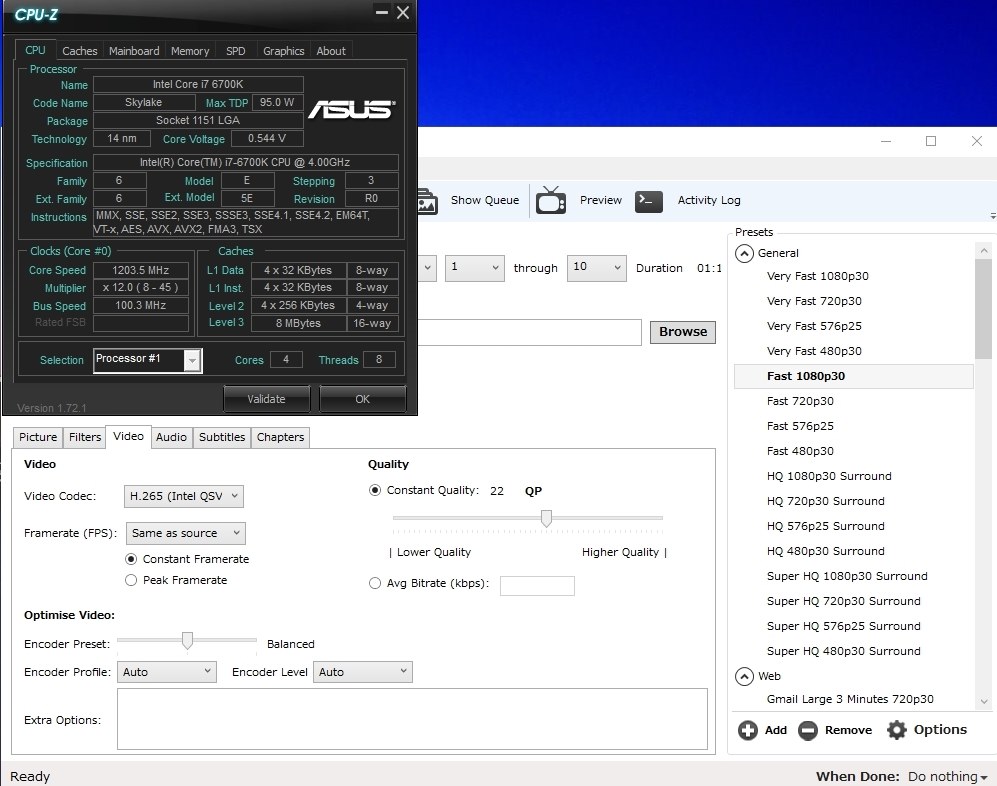
Task: Open the Show Queue icon
Action: [427, 201]
